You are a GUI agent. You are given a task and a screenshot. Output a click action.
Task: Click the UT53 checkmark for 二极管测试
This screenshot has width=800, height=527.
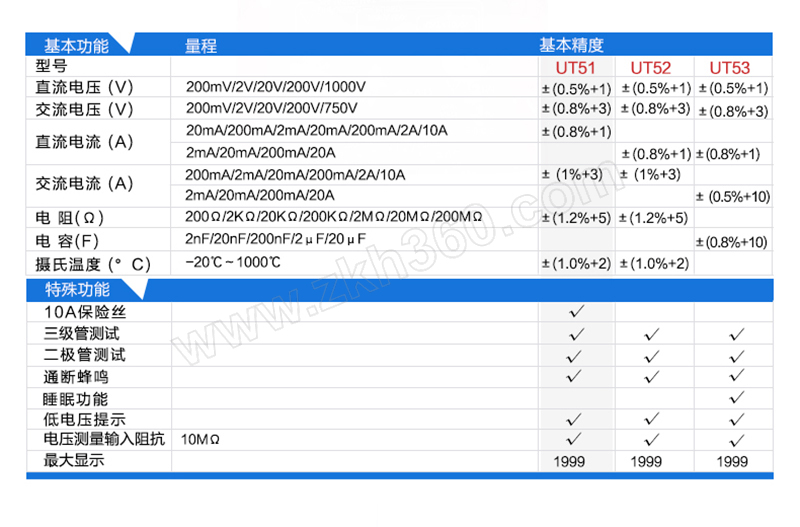click(x=737, y=356)
